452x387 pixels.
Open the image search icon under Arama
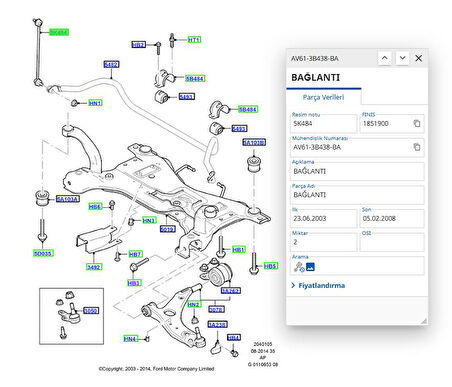coord(310,267)
